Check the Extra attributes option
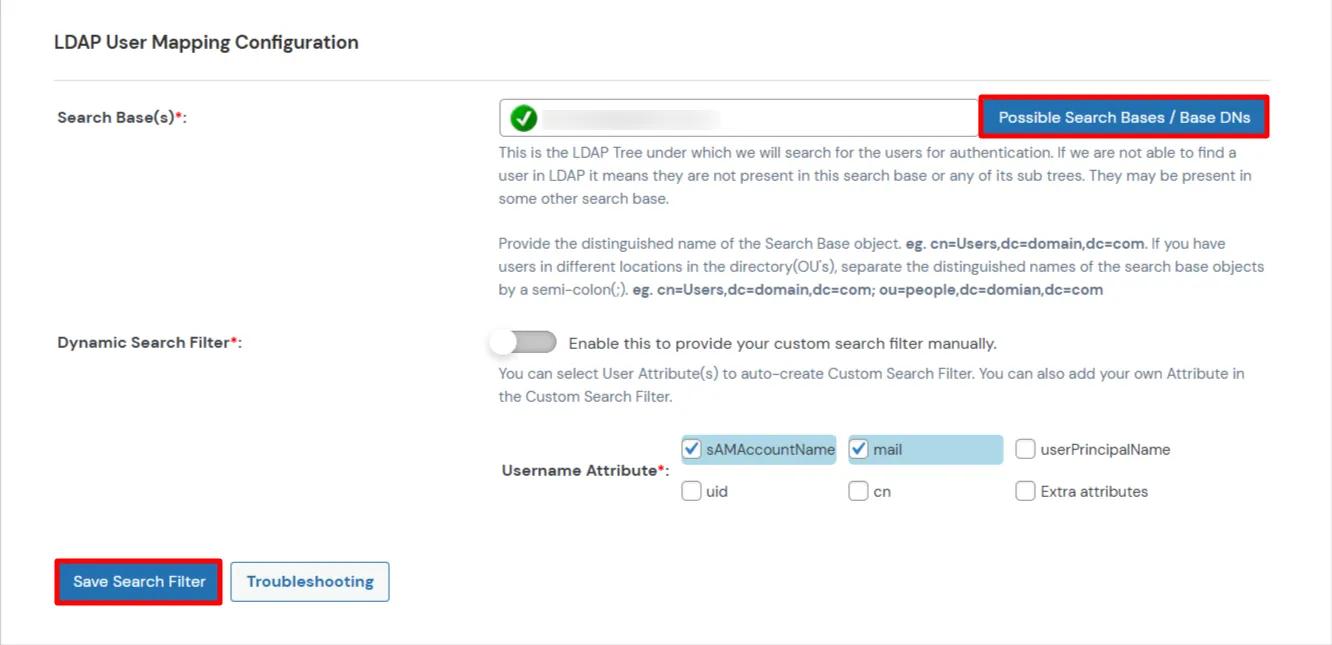 pos(1025,491)
